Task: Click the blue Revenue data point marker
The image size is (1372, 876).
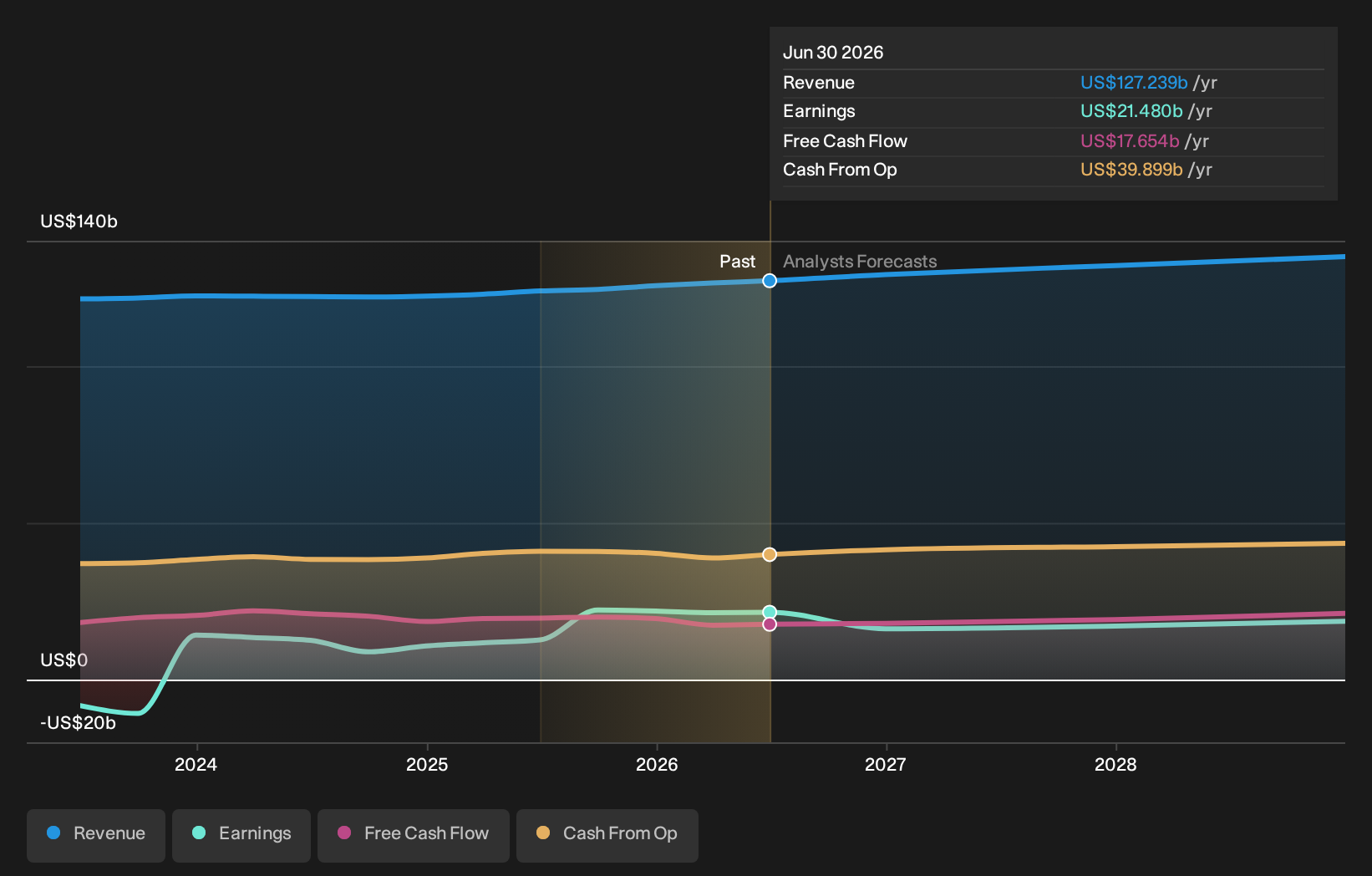Action: [770, 281]
